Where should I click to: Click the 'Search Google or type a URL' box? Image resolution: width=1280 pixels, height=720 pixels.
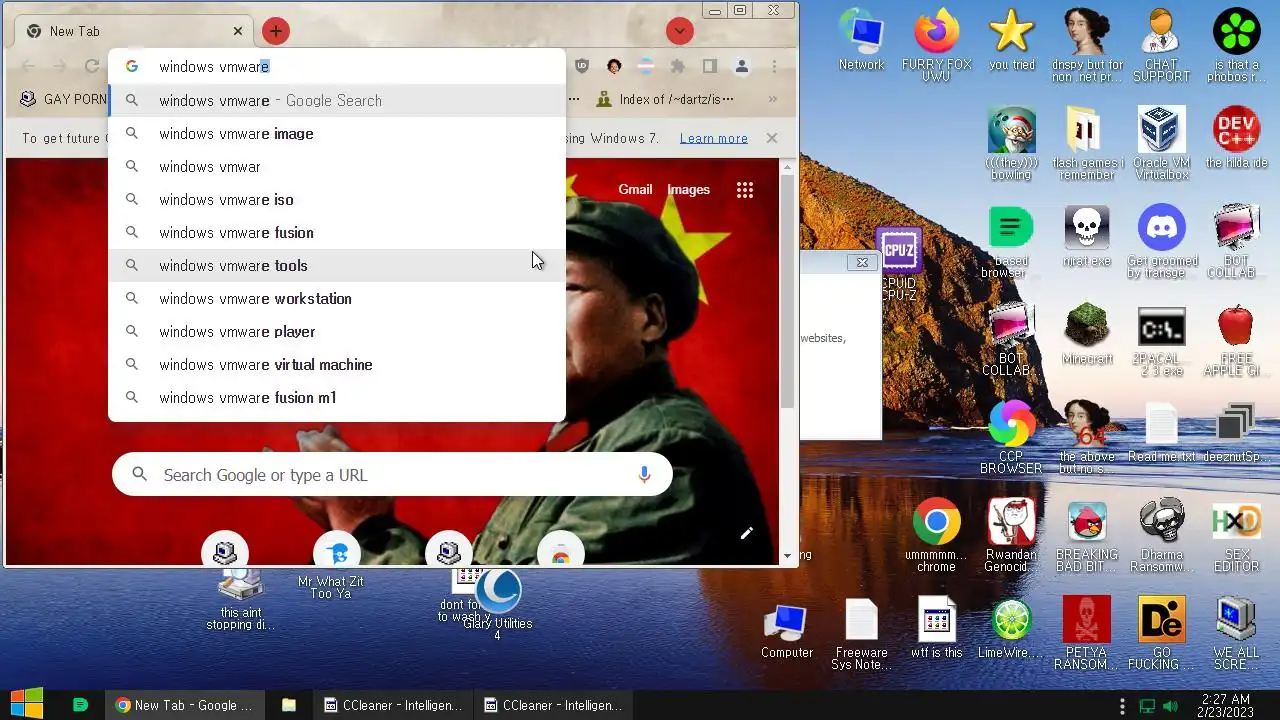pyautogui.click(x=392, y=475)
